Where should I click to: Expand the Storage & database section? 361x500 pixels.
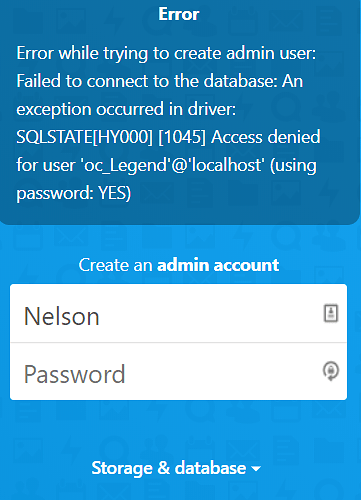(176, 468)
